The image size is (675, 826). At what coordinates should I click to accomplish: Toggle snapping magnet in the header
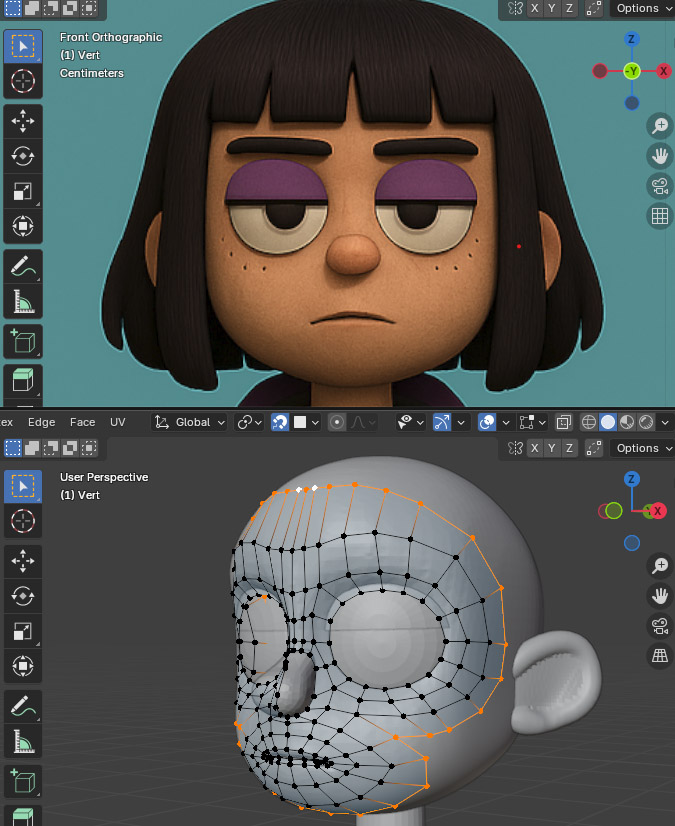282,422
